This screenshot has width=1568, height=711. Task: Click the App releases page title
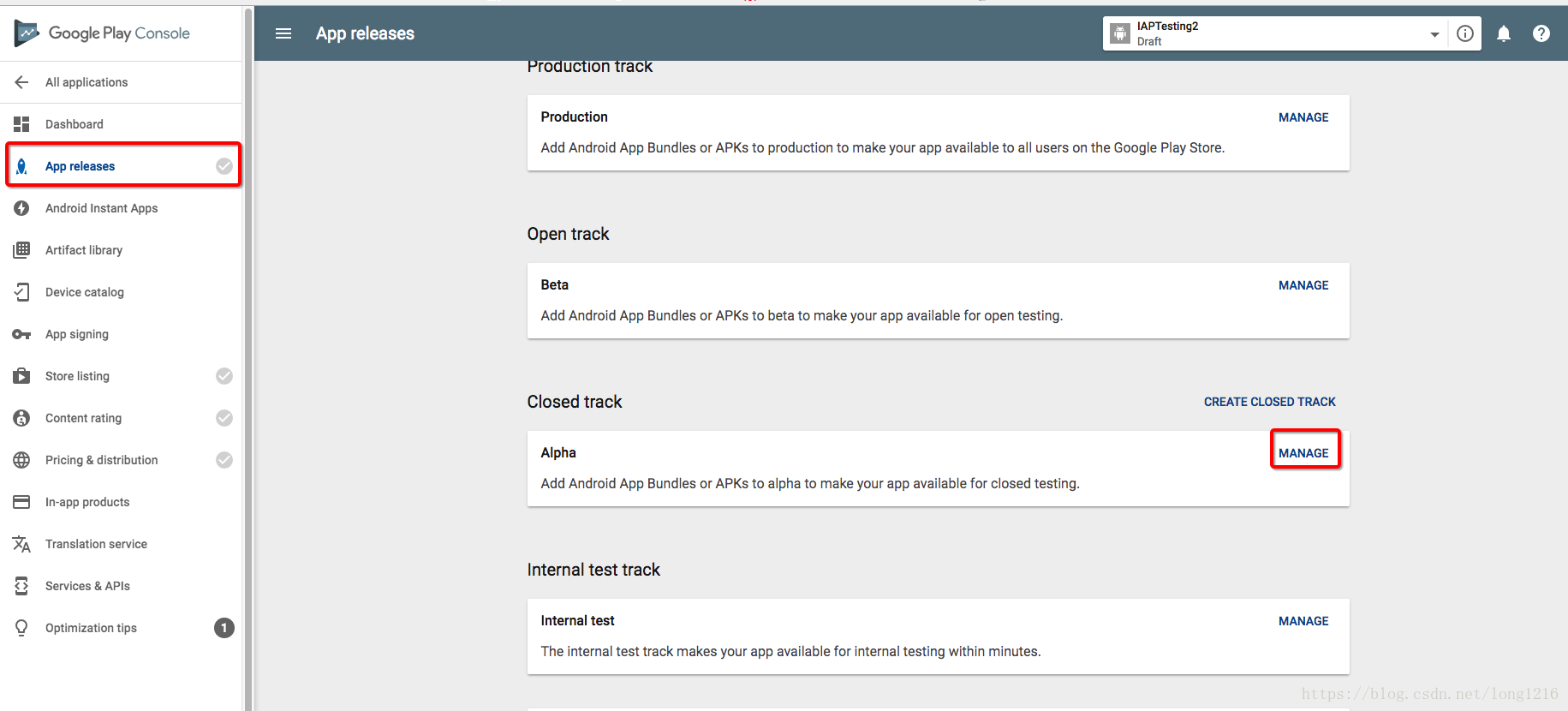pos(365,33)
